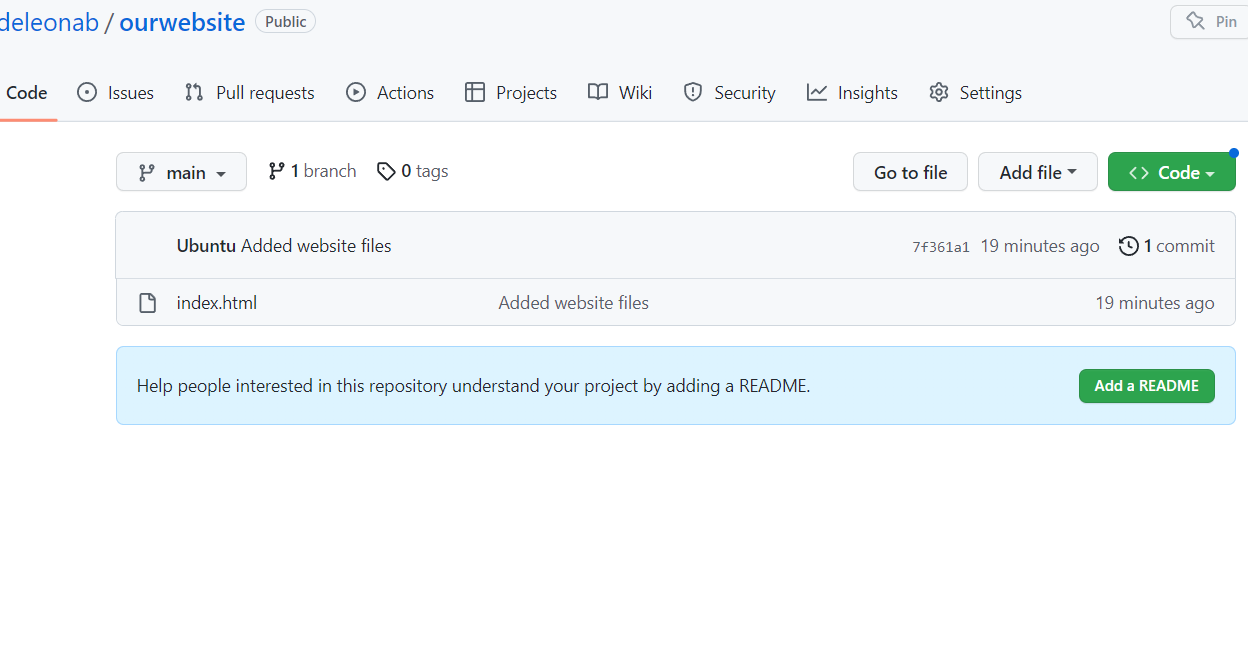
Task: Click the Add a README button
Action: point(1147,386)
